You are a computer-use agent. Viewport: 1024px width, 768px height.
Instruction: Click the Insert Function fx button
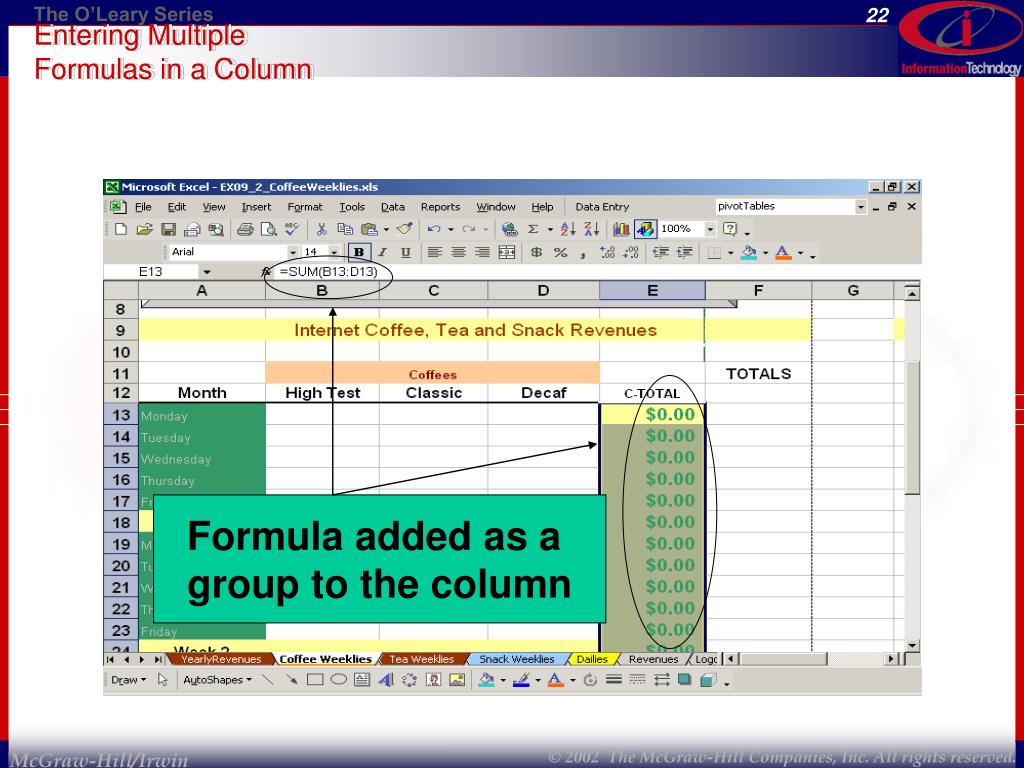click(265, 272)
